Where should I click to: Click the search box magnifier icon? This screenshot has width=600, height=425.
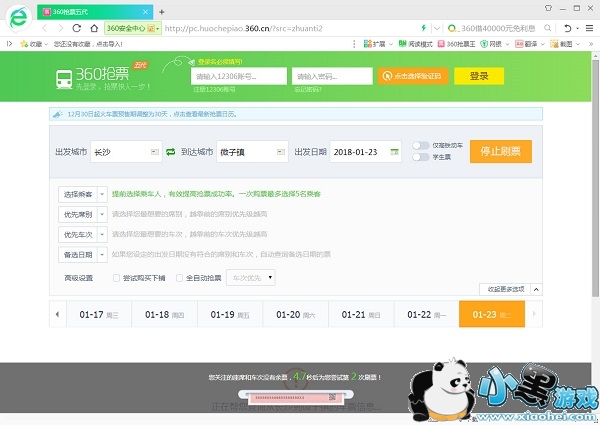coord(548,28)
